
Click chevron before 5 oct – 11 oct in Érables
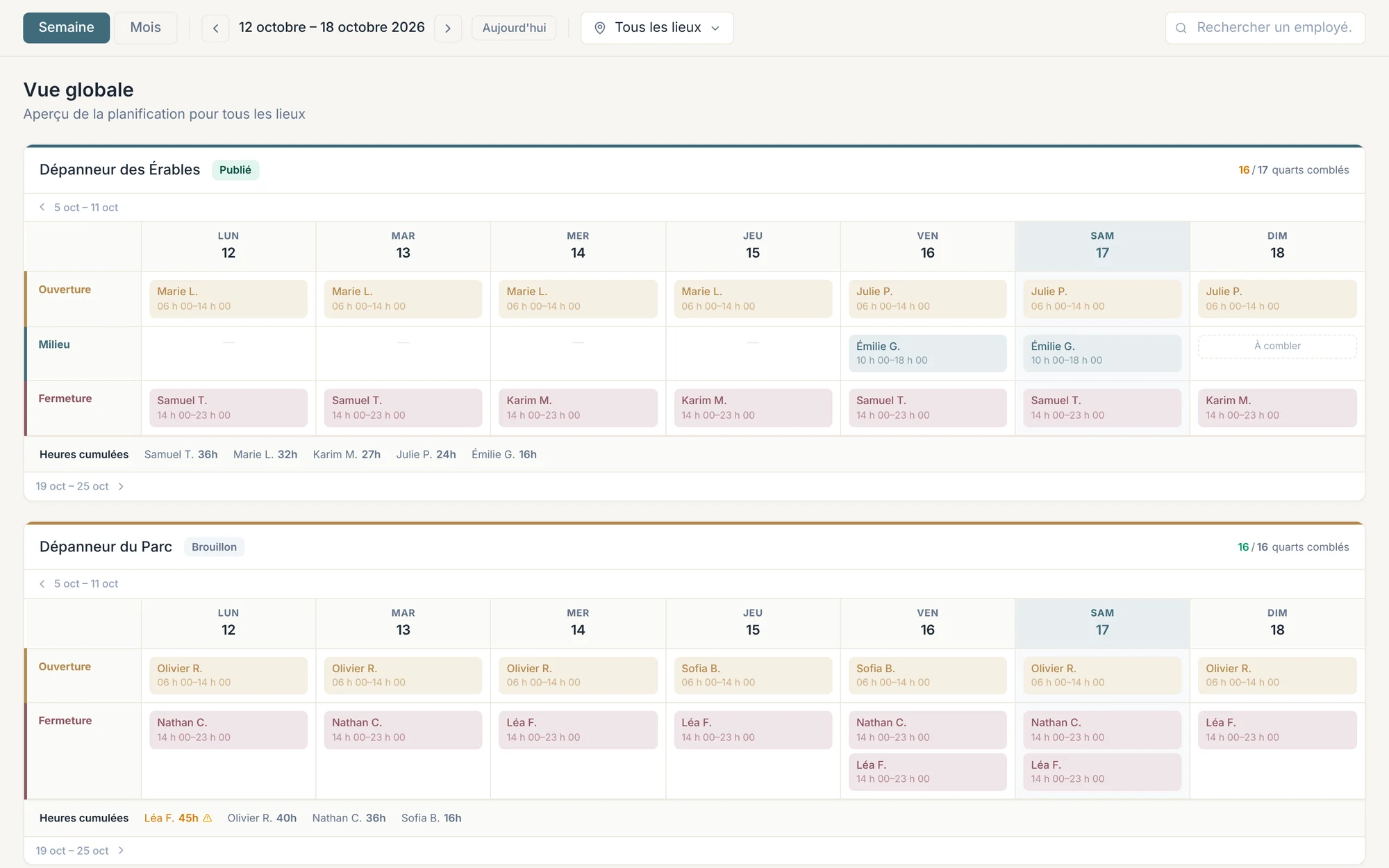click(42, 207)
